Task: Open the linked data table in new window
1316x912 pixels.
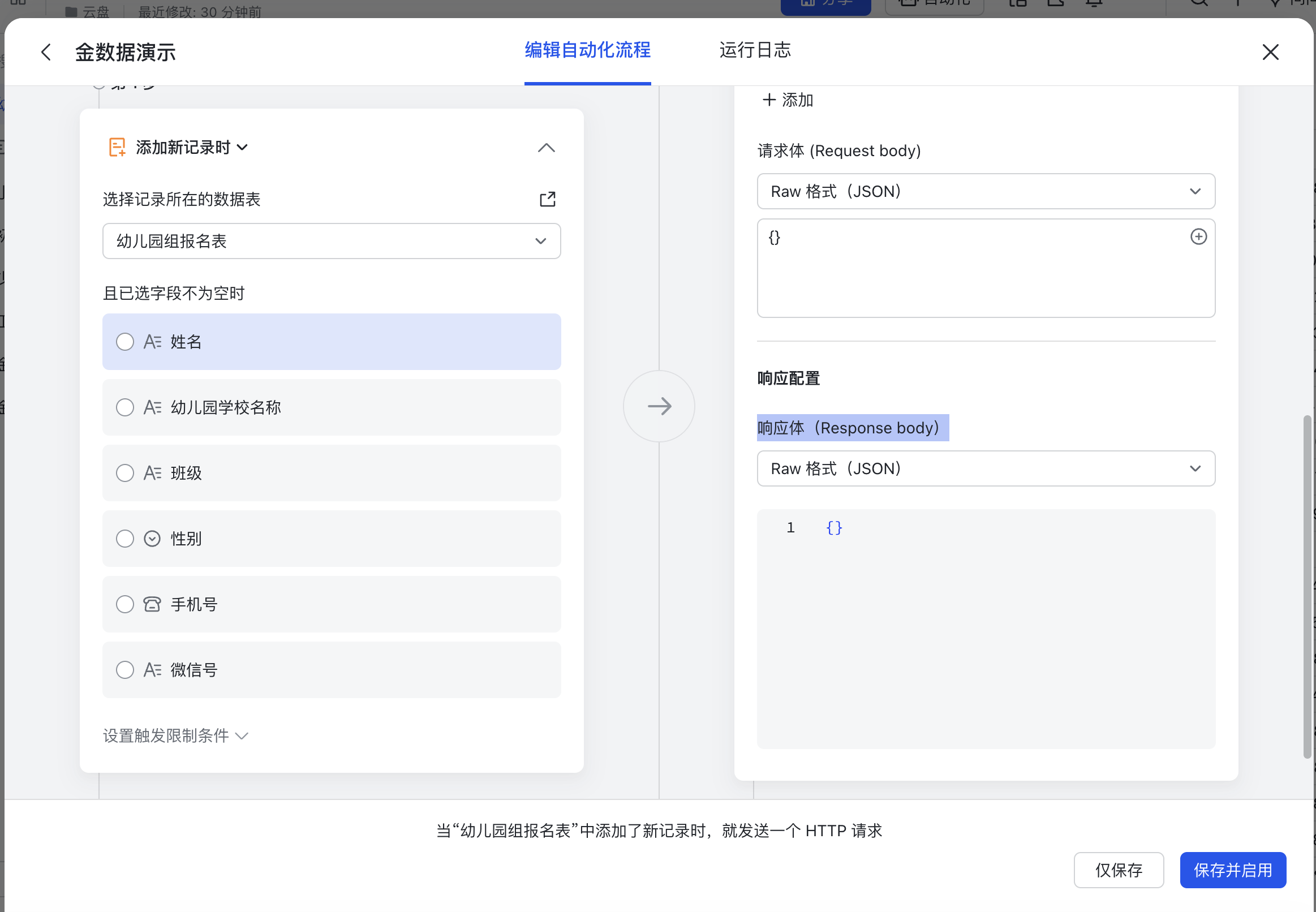Action: coord(548,199)
